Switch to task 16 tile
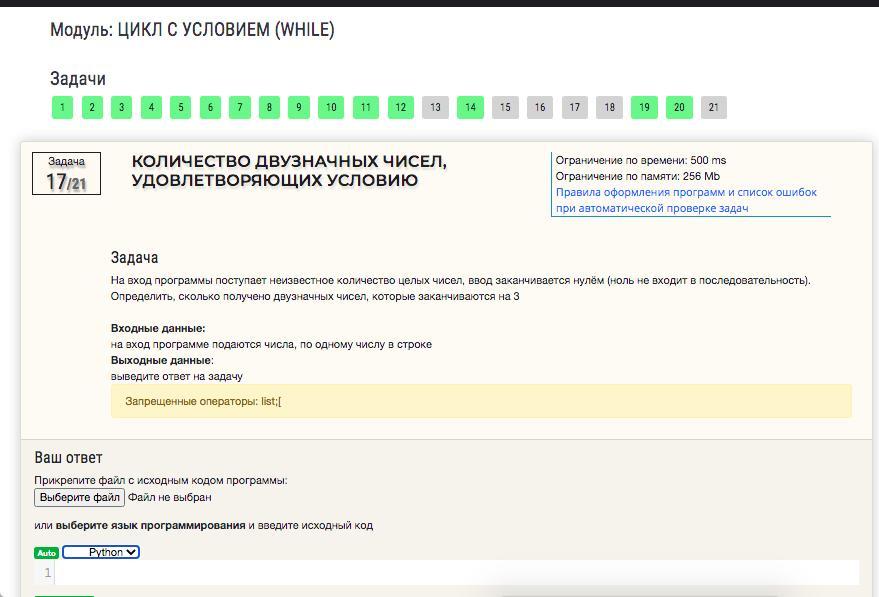The width and height of the screenshot is (879, 597). 540,107
